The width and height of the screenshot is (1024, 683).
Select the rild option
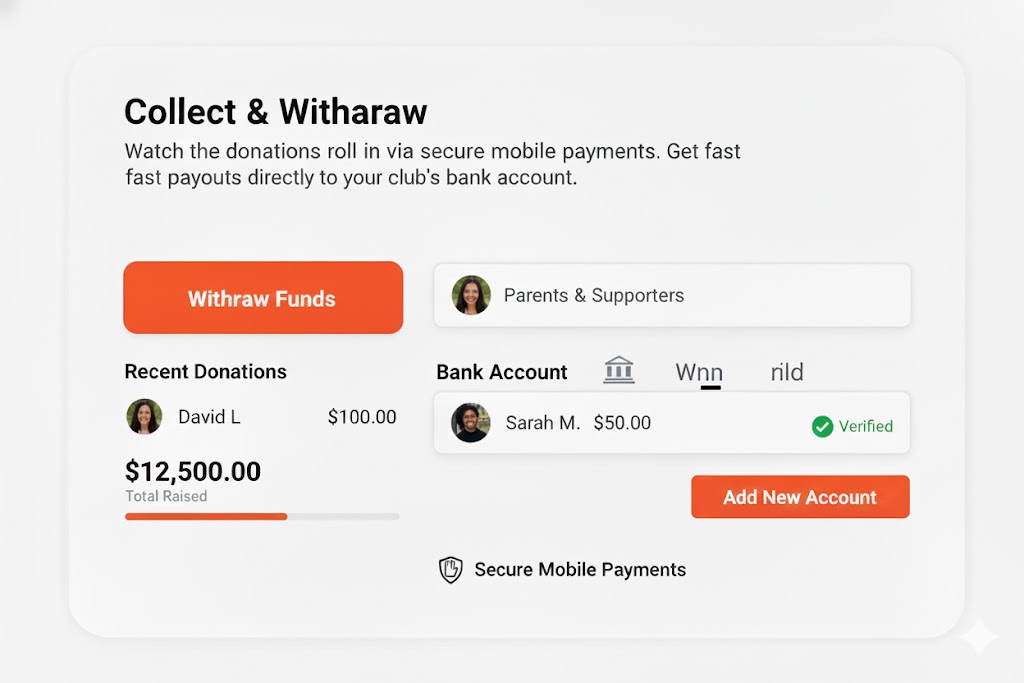coord(787,371)
